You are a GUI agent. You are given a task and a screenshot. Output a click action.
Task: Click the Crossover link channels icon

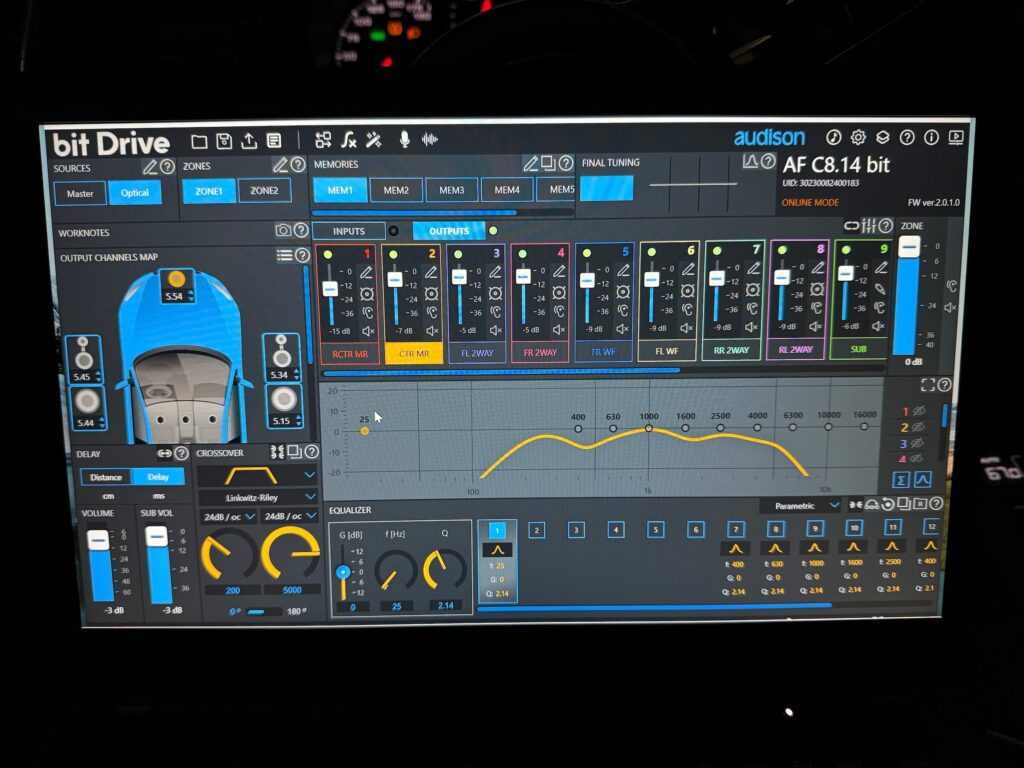click(277, 452)
